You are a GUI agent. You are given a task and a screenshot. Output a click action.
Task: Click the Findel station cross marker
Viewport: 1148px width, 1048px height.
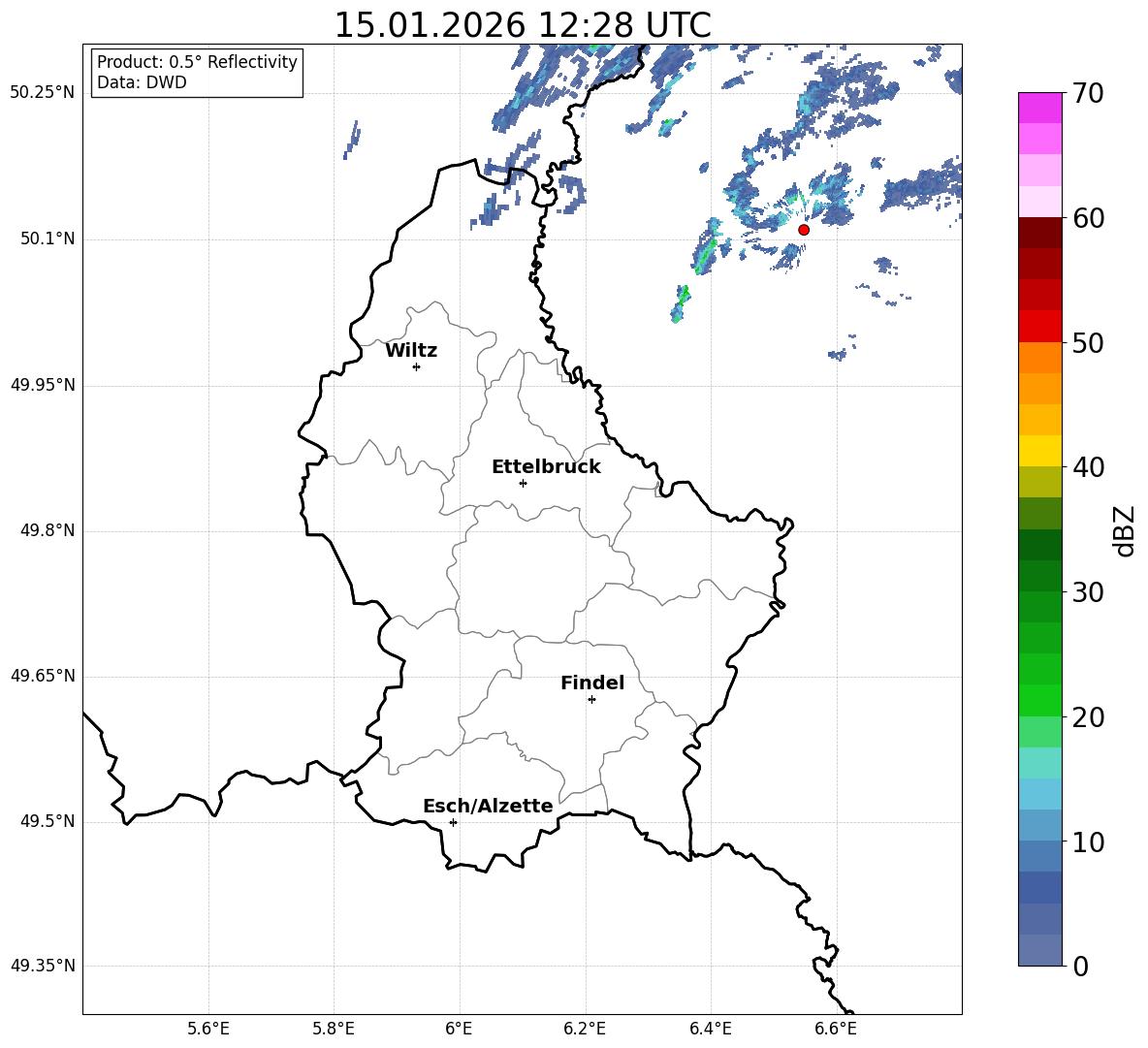pos(591,700)
